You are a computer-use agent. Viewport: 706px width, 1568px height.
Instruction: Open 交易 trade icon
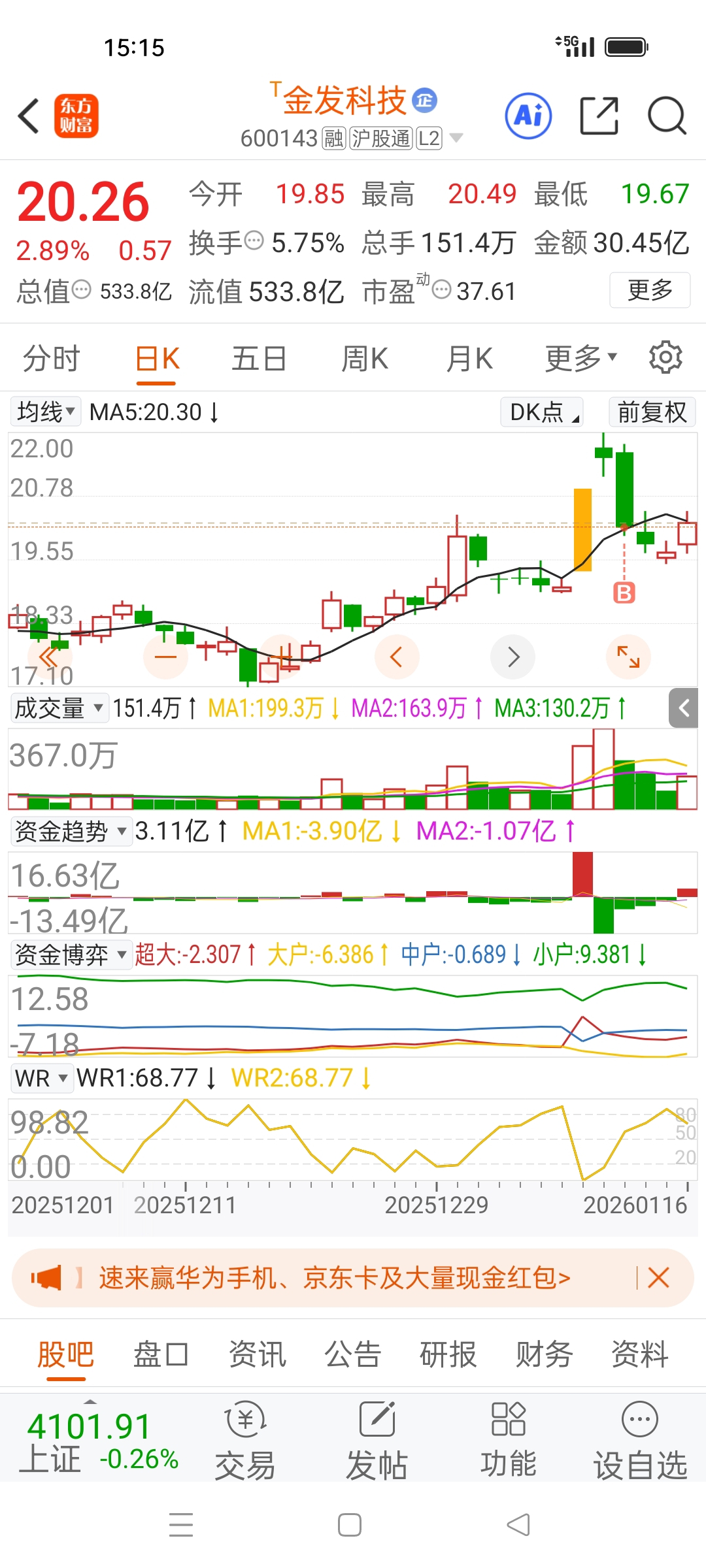coord(245,1440)
